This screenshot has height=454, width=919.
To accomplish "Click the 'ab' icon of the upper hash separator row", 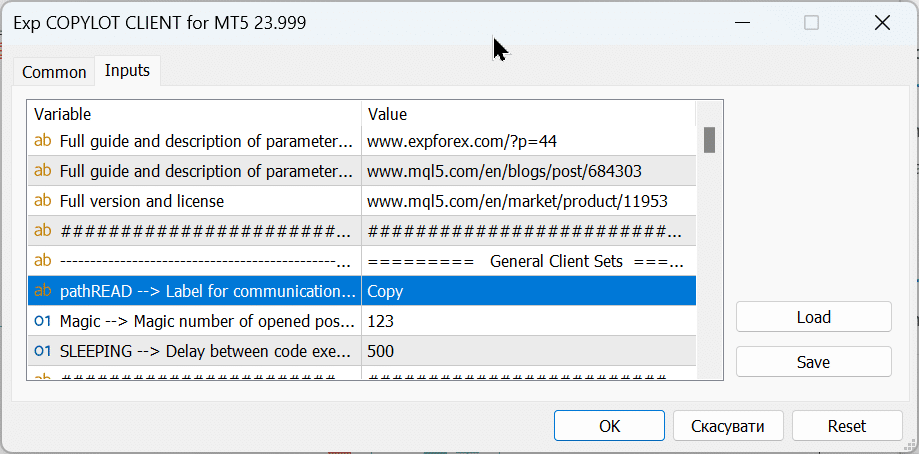I will 43,231.
